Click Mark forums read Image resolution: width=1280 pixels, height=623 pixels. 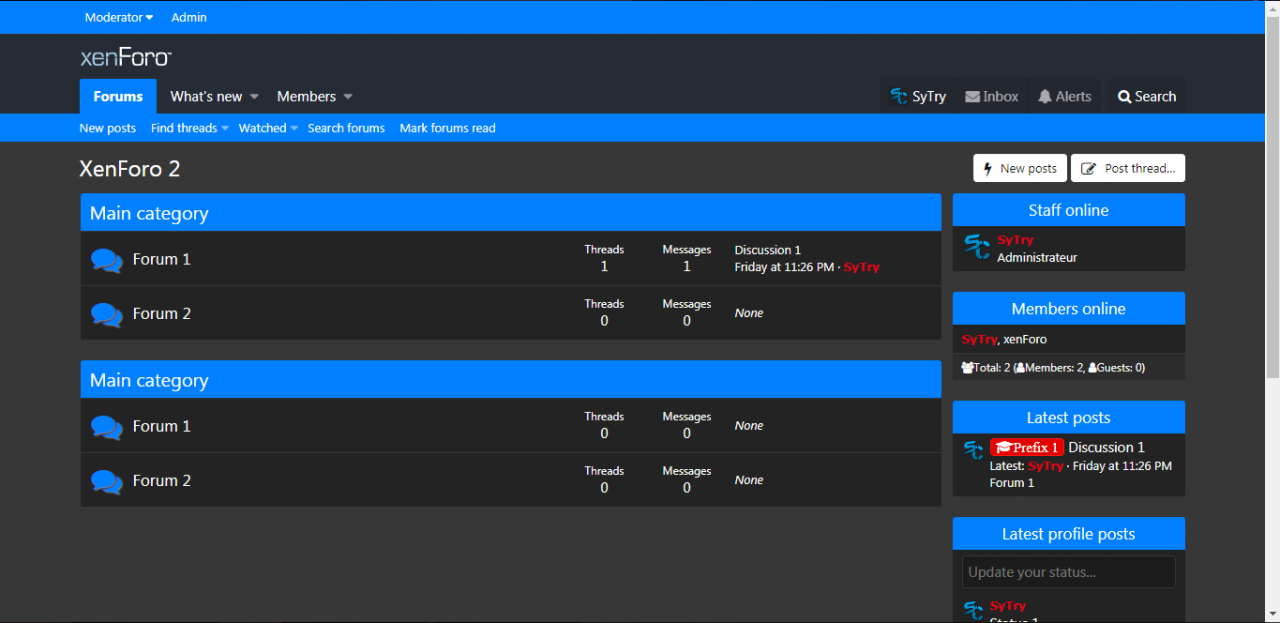(448, 128)
